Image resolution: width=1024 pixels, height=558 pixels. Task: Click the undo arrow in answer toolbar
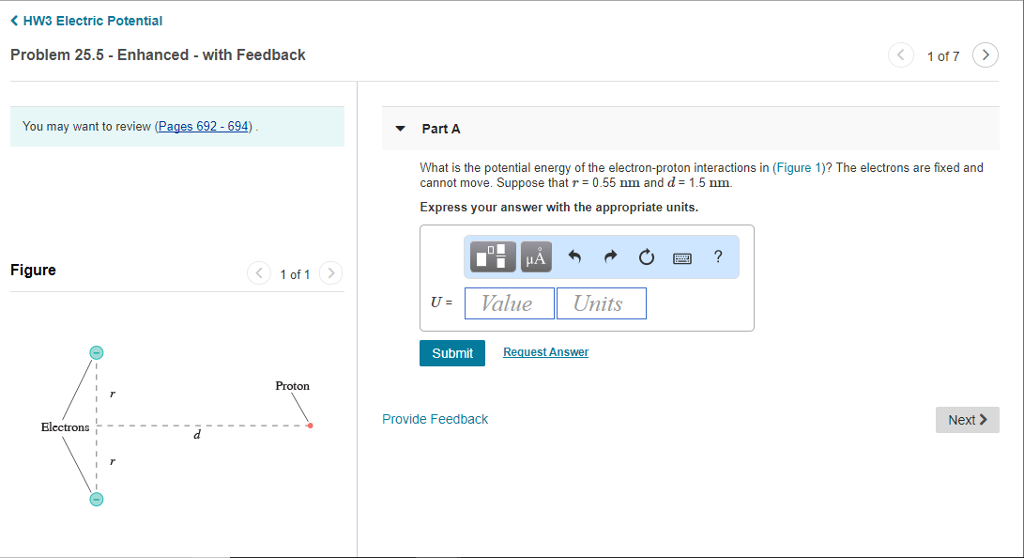tap(575, 256)
